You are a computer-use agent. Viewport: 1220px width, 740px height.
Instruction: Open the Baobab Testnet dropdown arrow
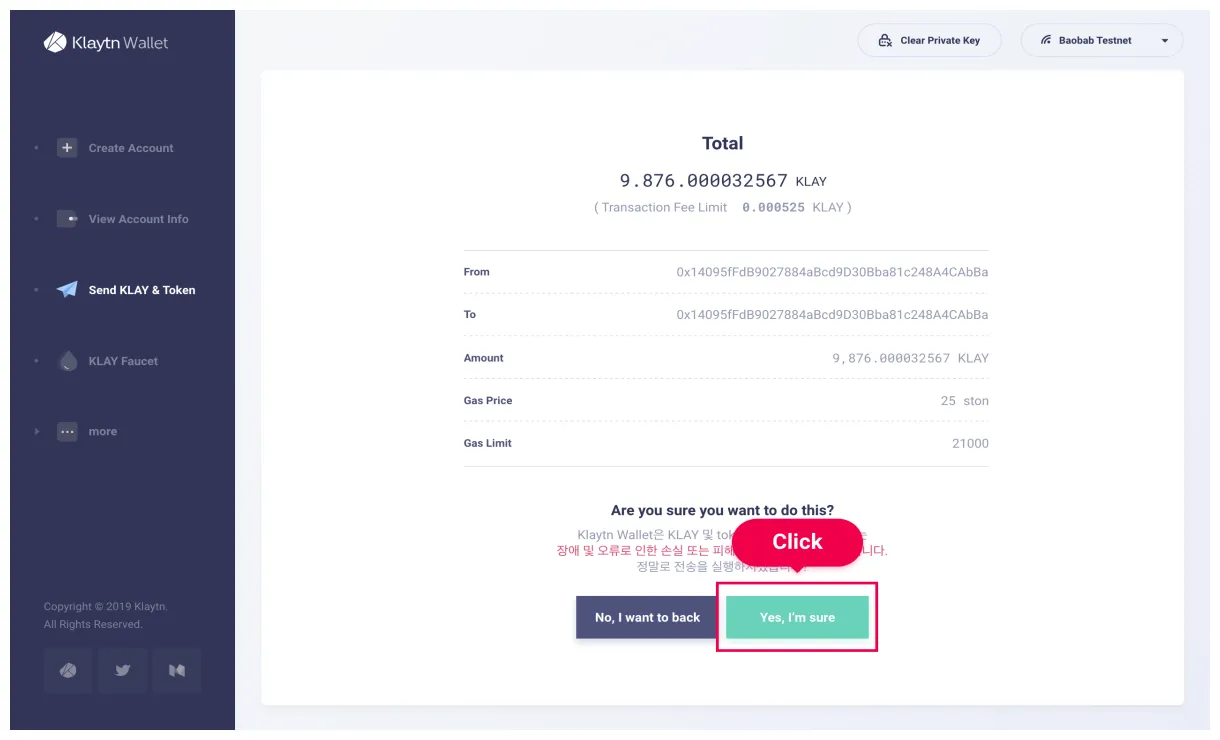(1165, 41)
